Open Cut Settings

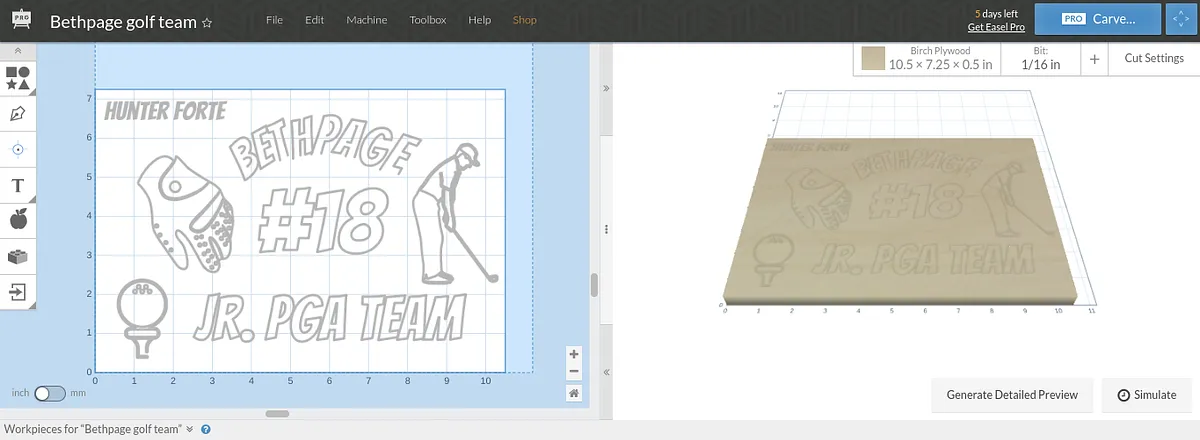(1154, 59)
